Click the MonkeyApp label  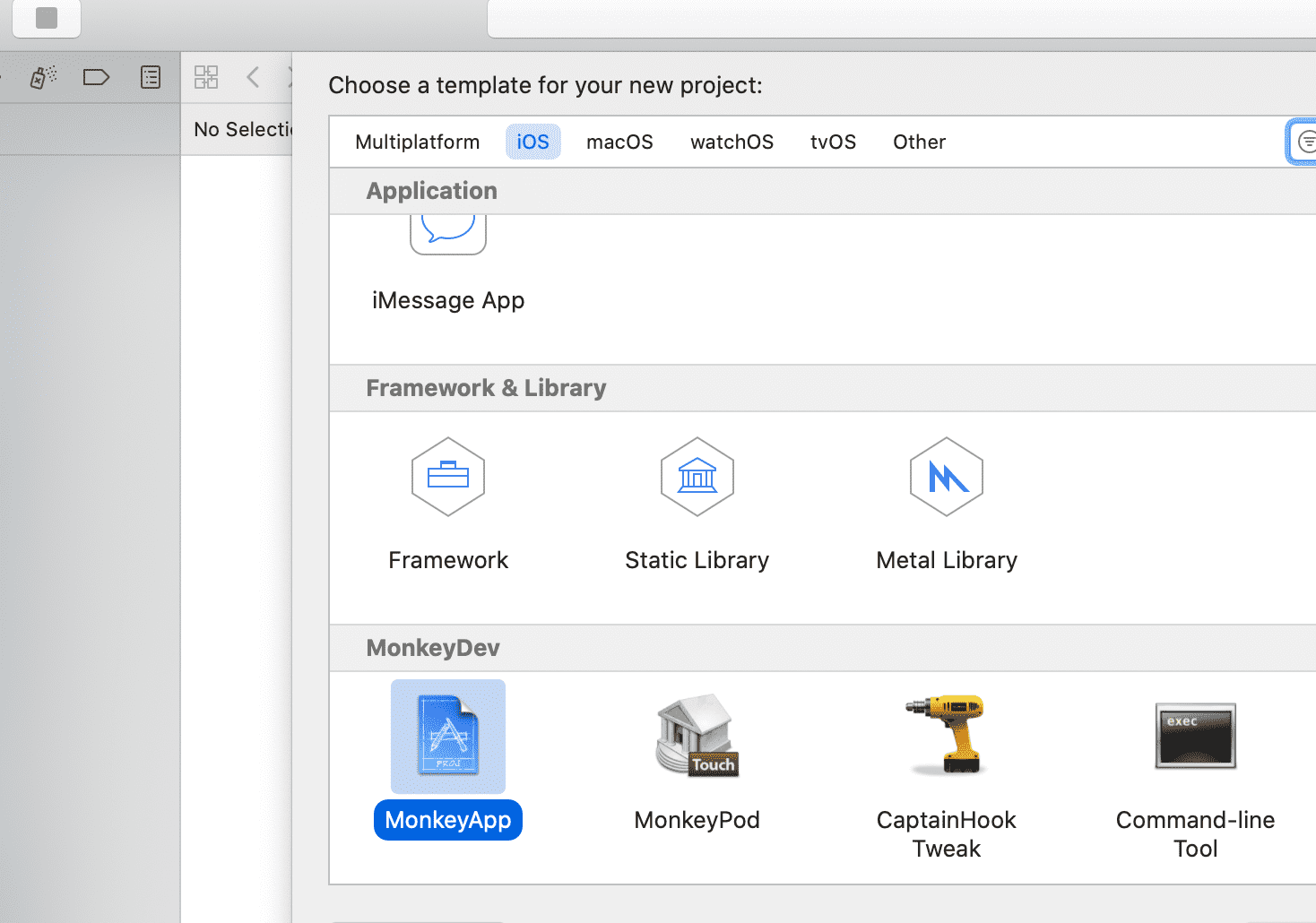[x=448, y=820]
